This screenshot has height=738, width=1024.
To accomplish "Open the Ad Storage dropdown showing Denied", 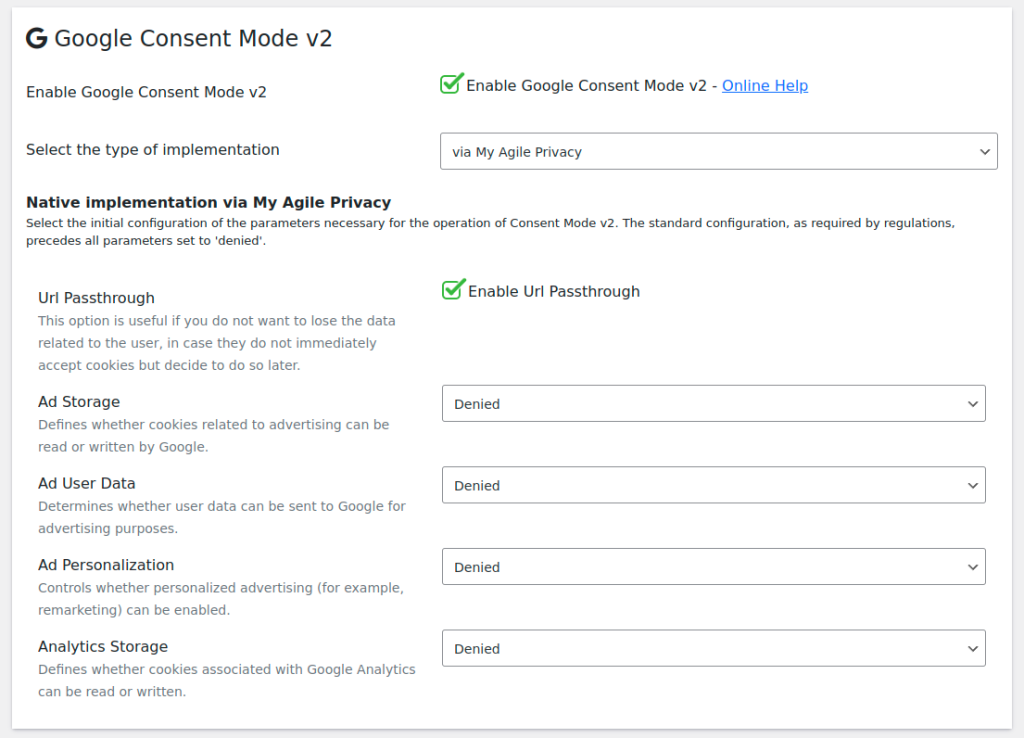I will (713, 403).
